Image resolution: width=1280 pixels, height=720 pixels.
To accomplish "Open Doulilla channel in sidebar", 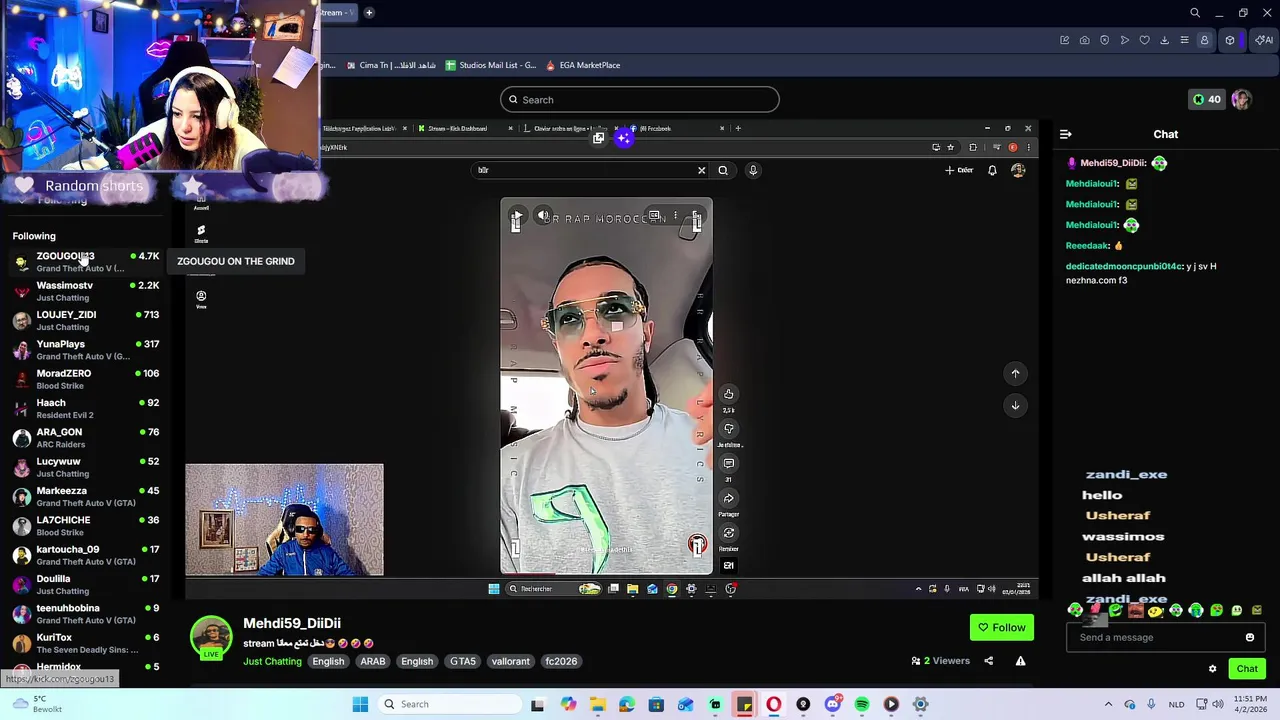I will click(x=86, y=584).
